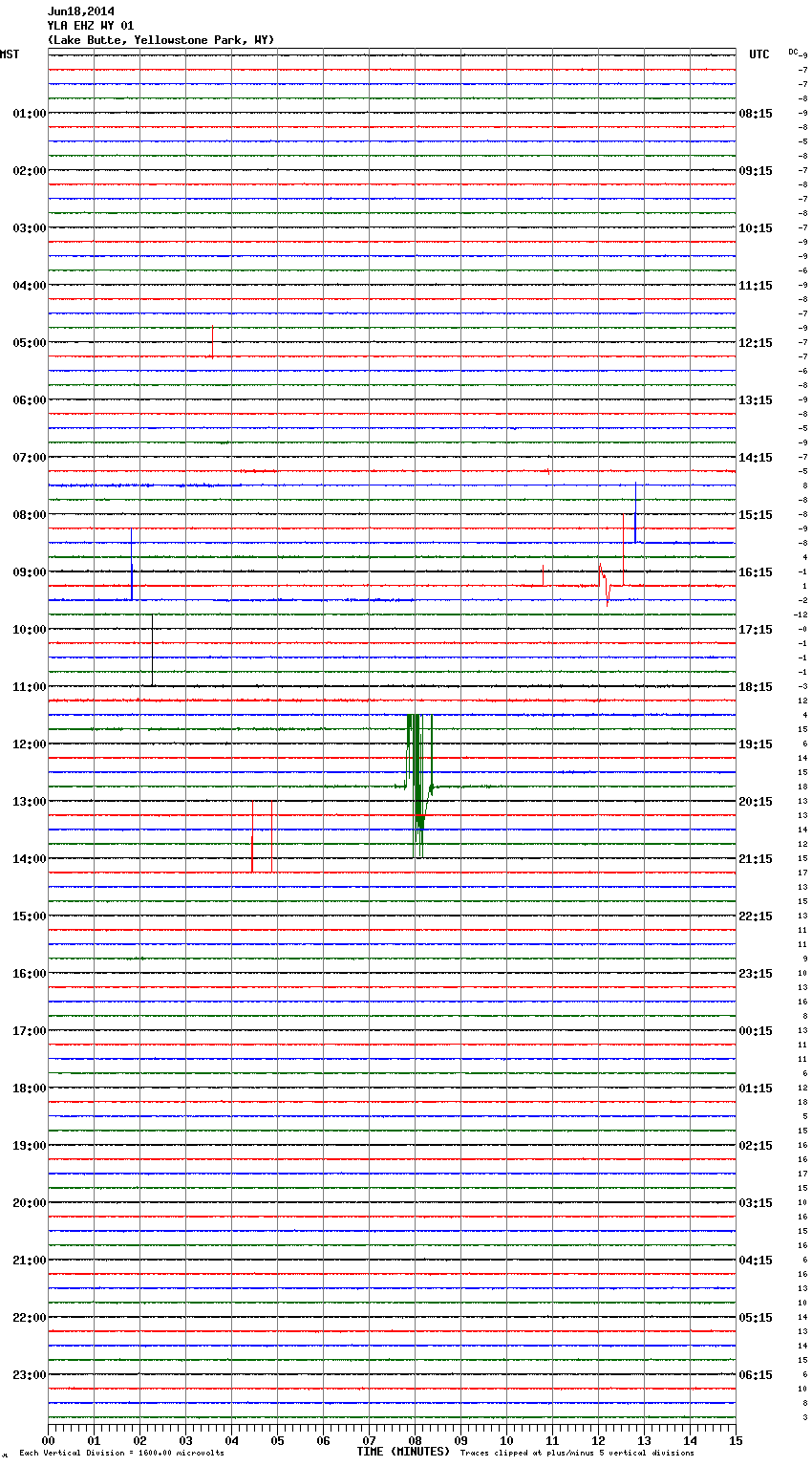Select the 07:00 MST time label
This screenshot has width=812, height=1466.
coord(30,458)
